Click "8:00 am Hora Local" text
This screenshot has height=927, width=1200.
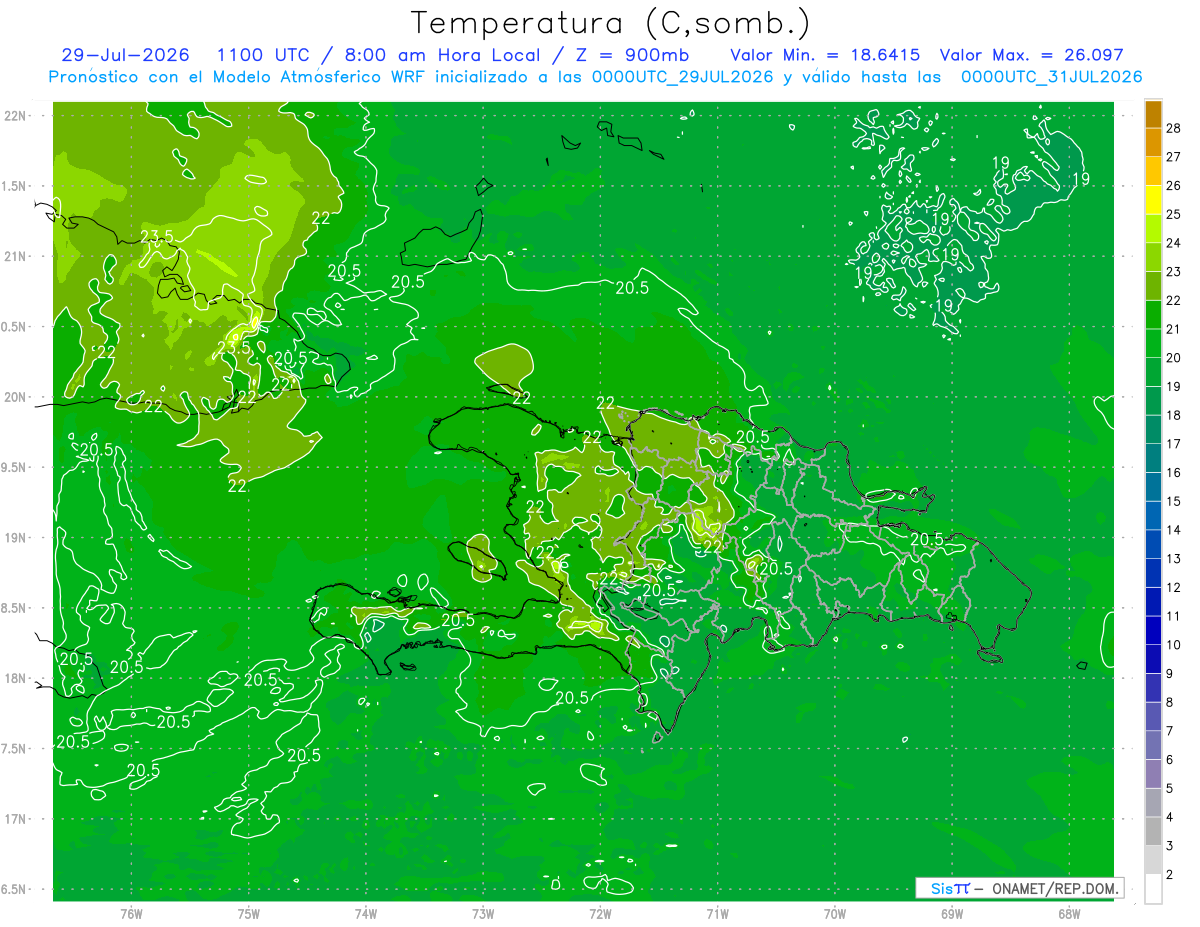point(443,55)
